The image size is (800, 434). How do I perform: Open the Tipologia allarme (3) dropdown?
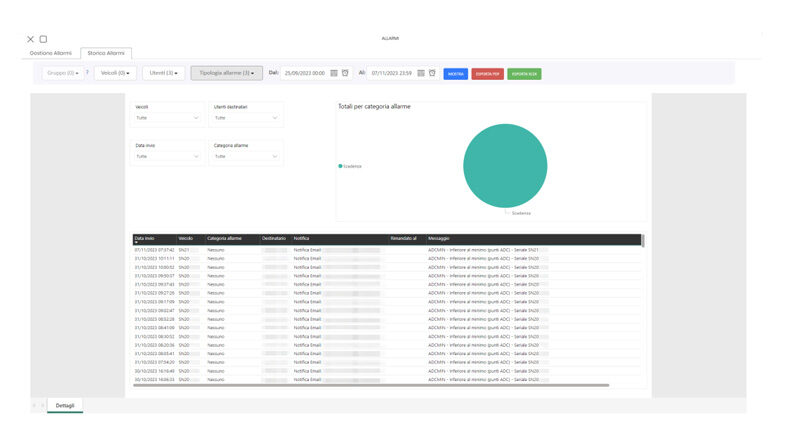[x=227, y=73]
